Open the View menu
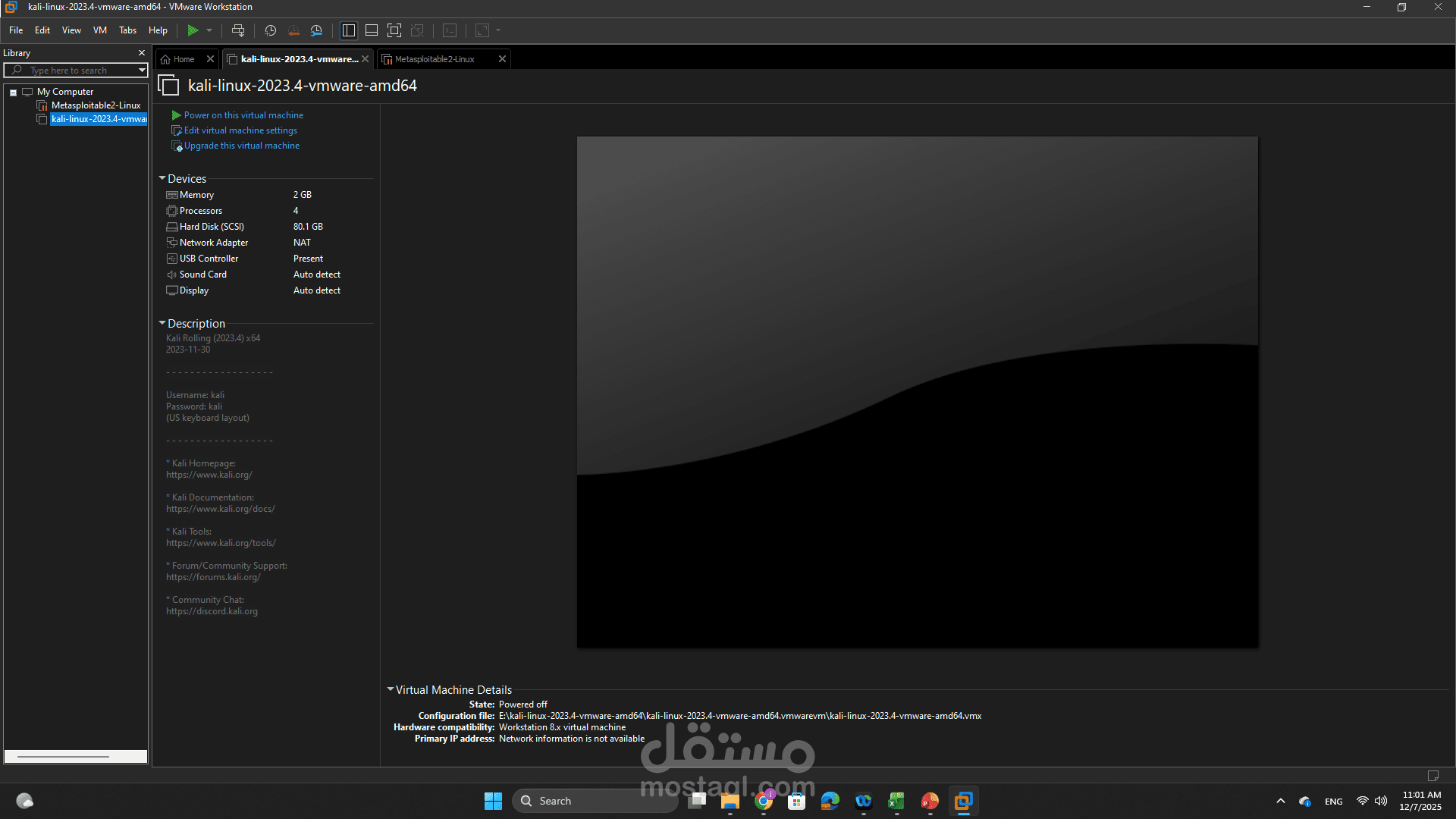 pos(71,30)
